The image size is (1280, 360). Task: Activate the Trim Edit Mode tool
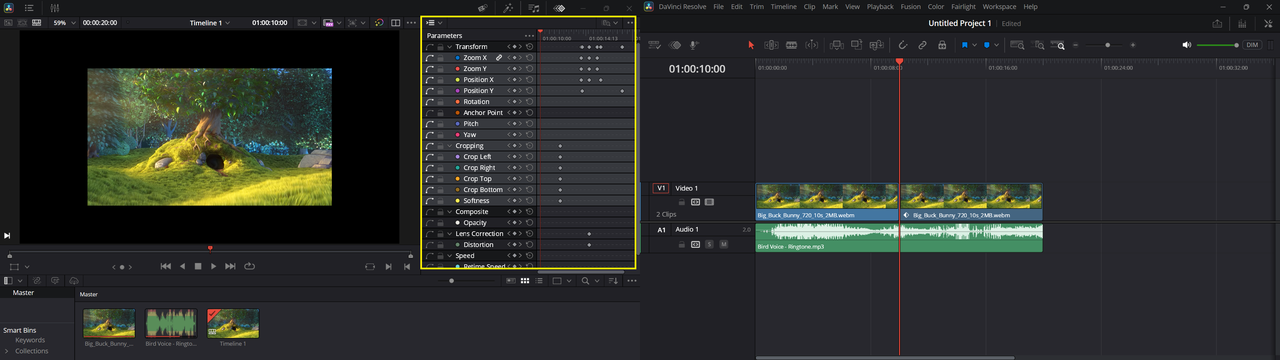point(771,45)
